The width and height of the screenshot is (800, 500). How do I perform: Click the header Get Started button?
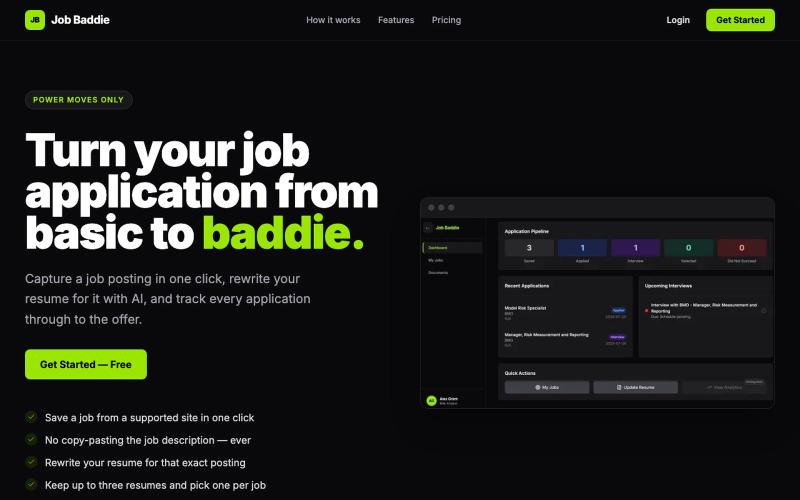pos(740,20)
